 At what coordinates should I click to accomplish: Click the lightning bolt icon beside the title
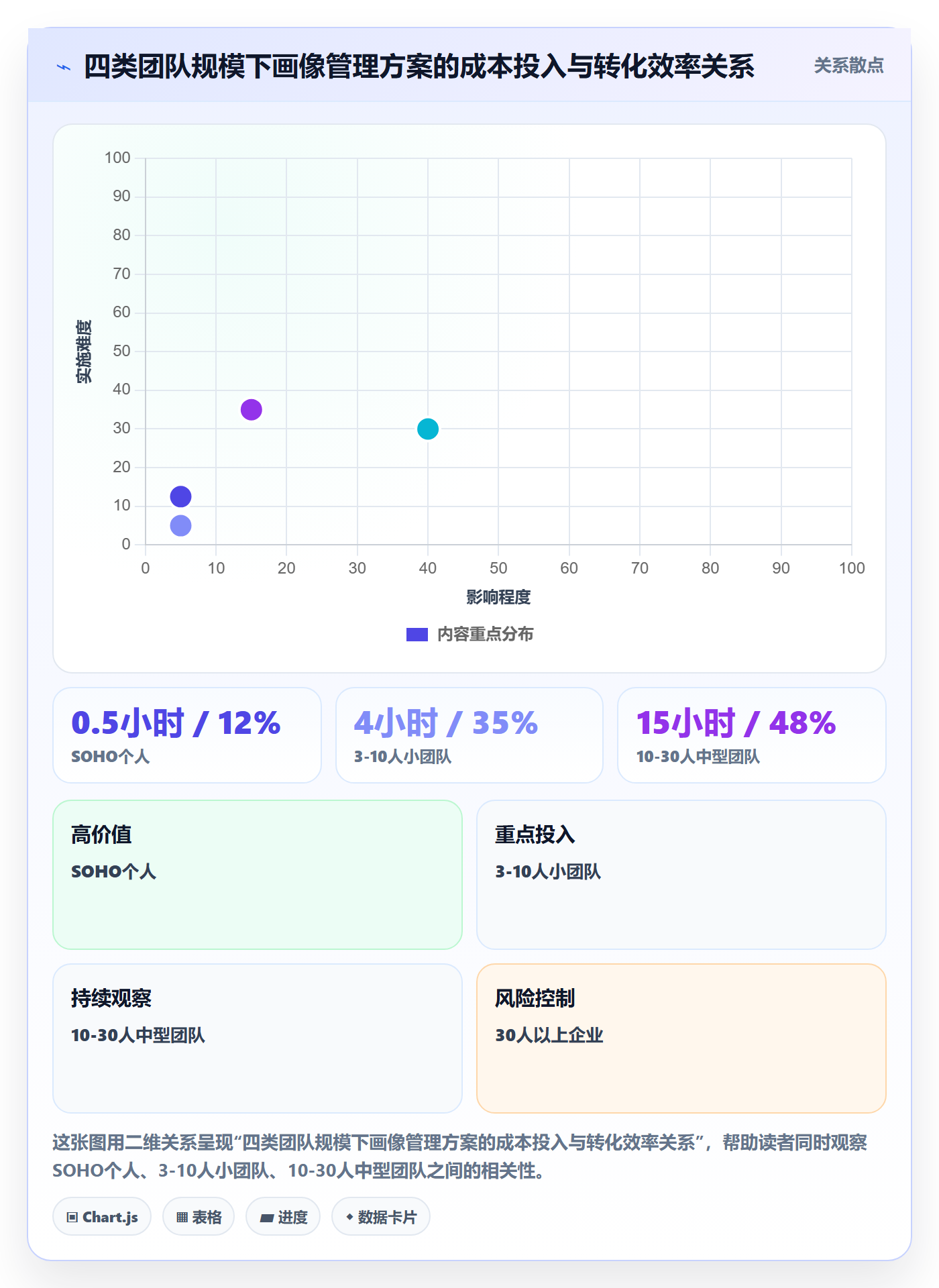pos(64,67)
